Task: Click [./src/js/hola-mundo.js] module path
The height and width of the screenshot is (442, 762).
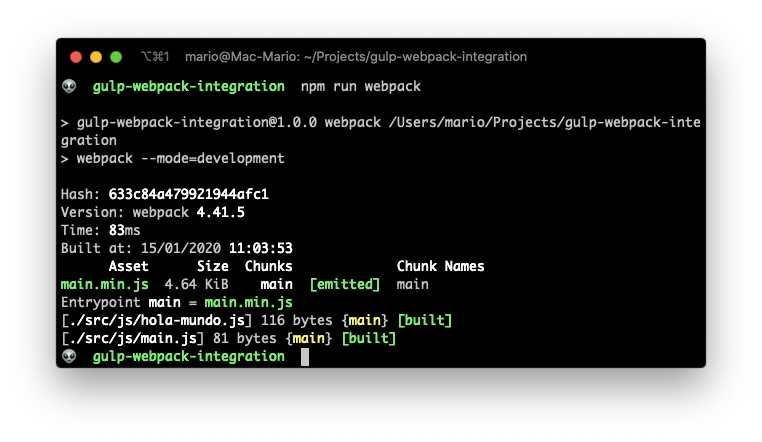Action: coord(156,320)
